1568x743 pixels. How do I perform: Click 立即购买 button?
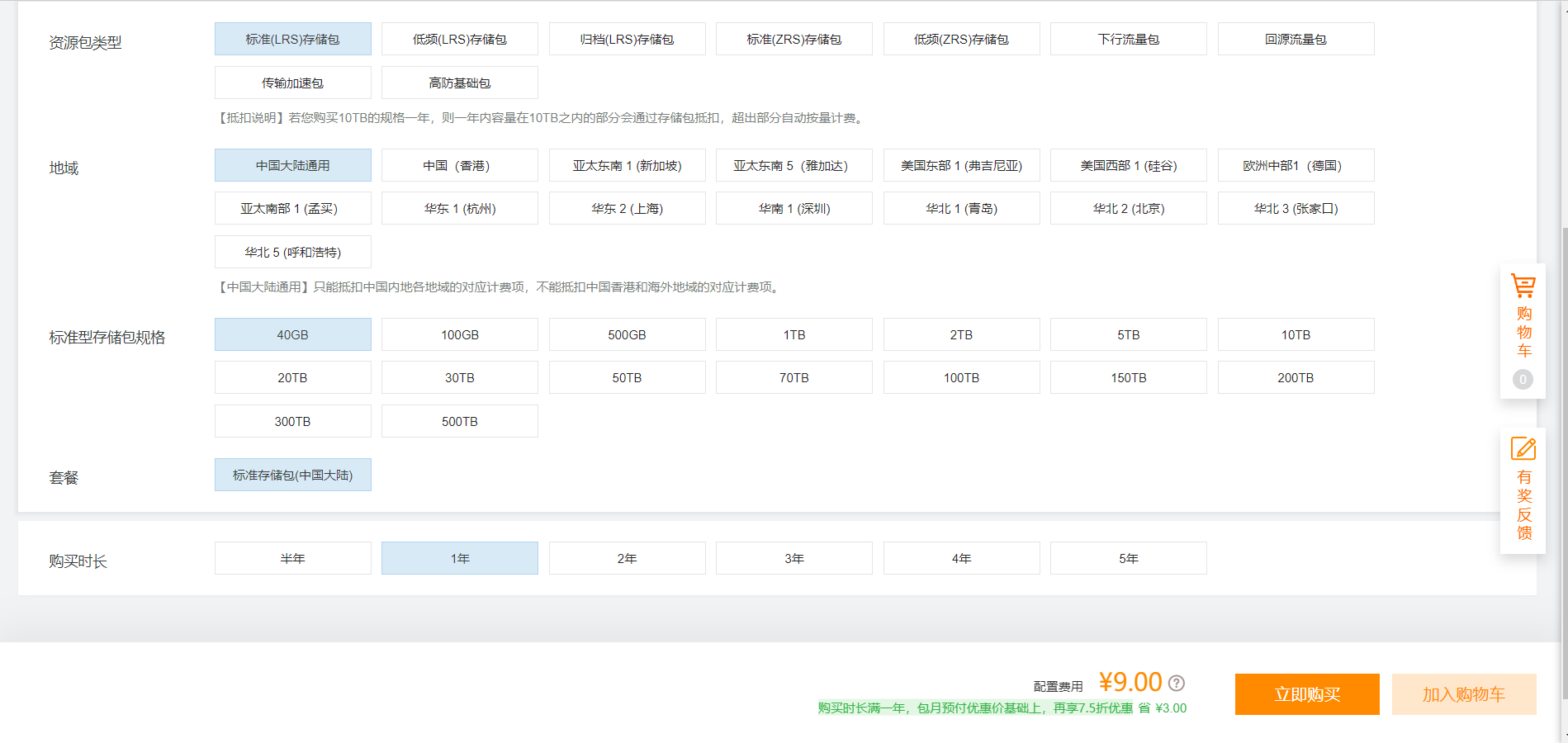[x=1306, y=694]
